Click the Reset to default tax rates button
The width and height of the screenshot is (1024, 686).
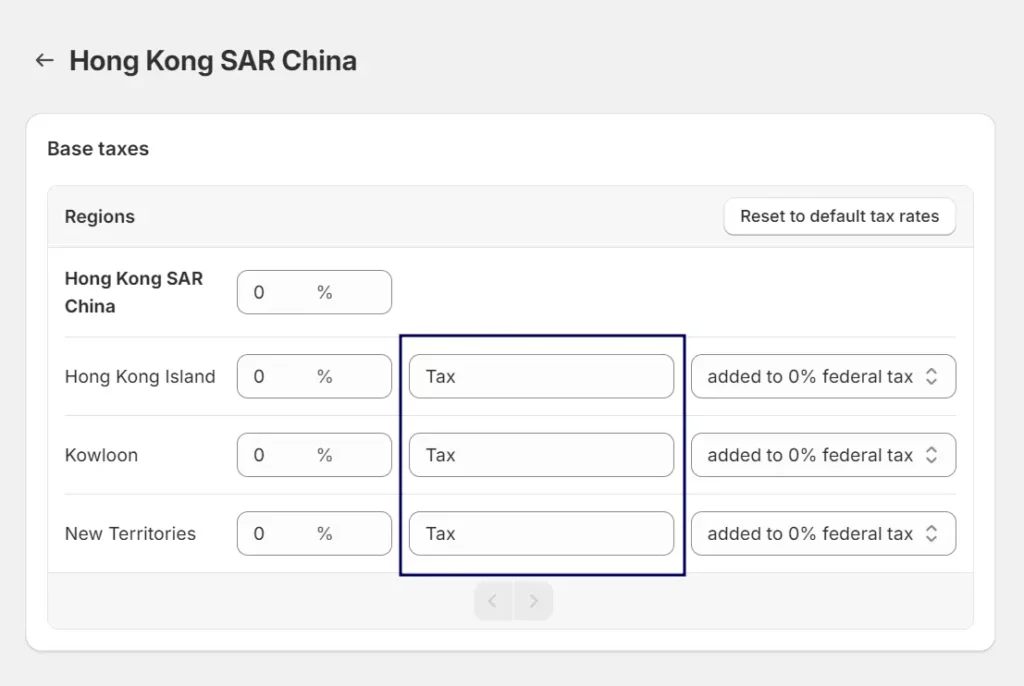click(839, 216)
